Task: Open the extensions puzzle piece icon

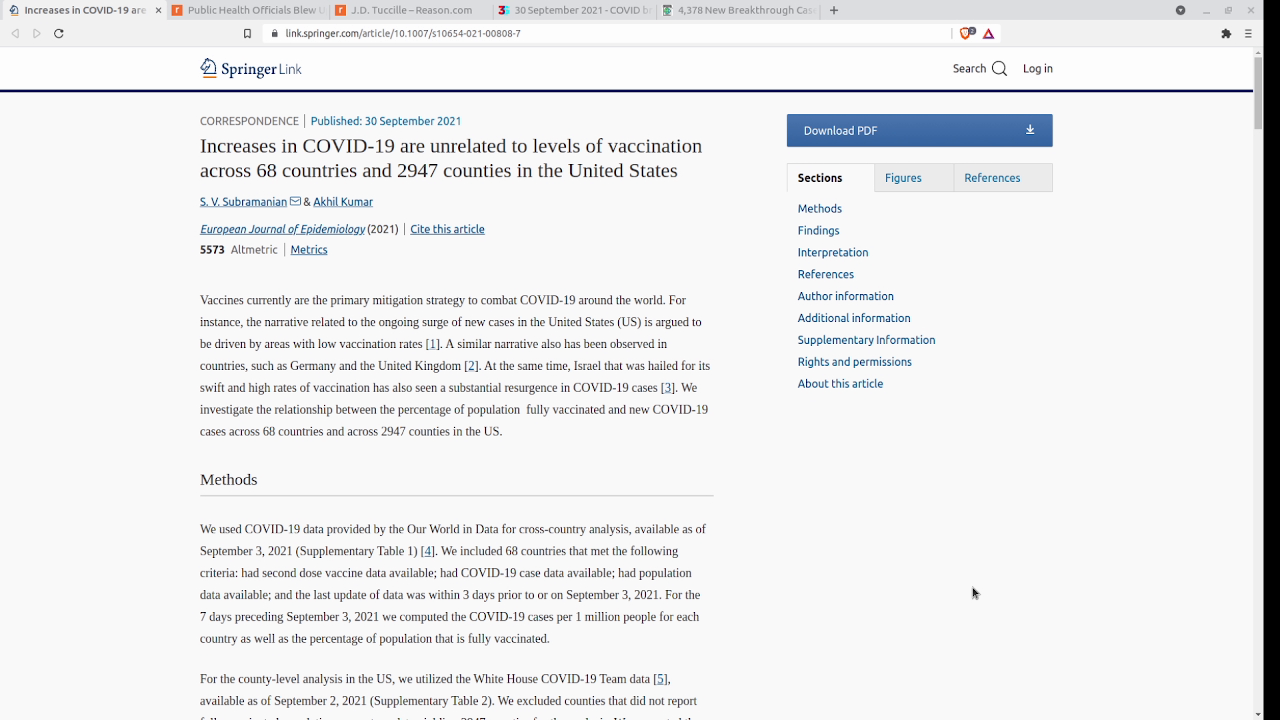Action: point(1226,33)
